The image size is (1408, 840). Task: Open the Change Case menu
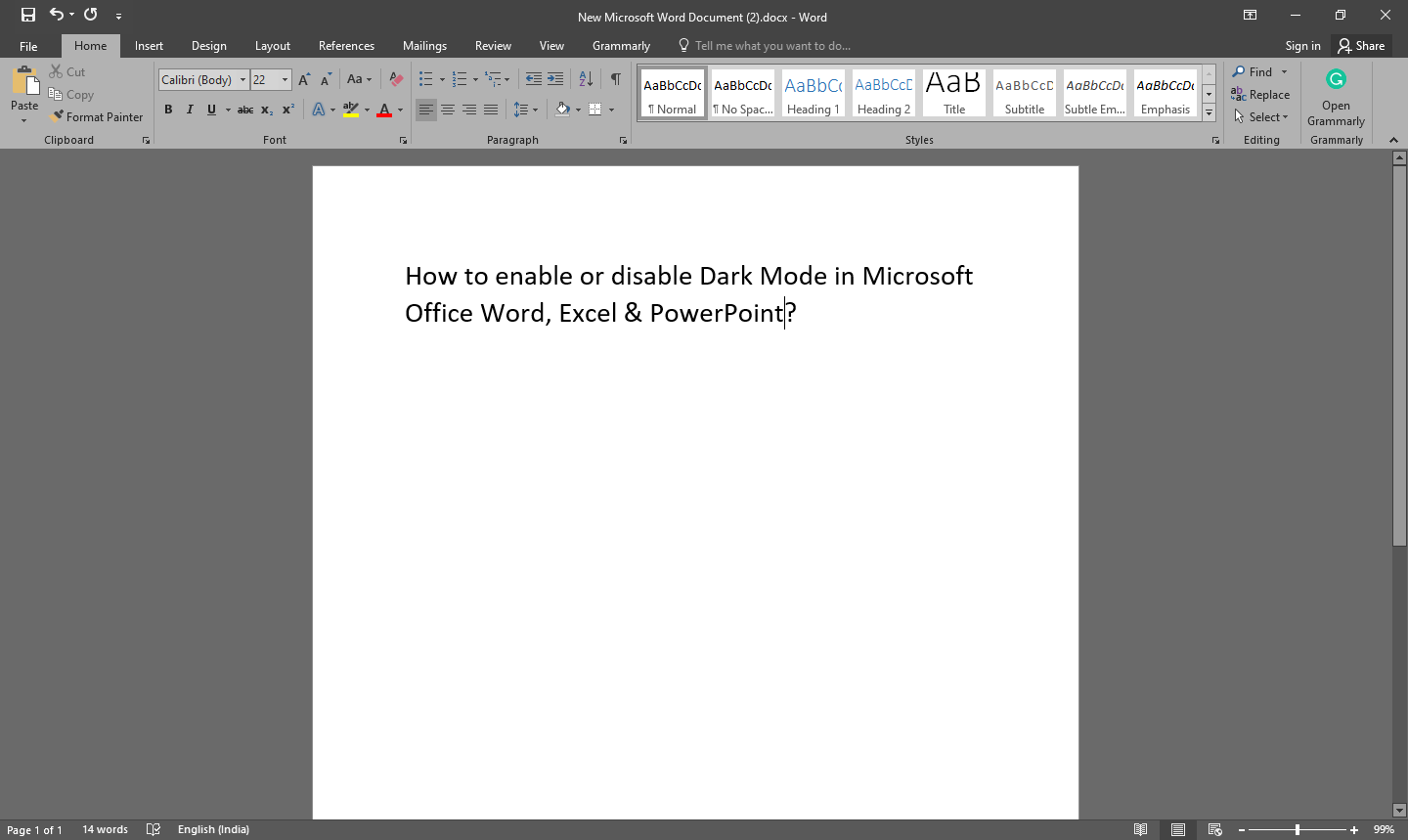coord(359,79)
